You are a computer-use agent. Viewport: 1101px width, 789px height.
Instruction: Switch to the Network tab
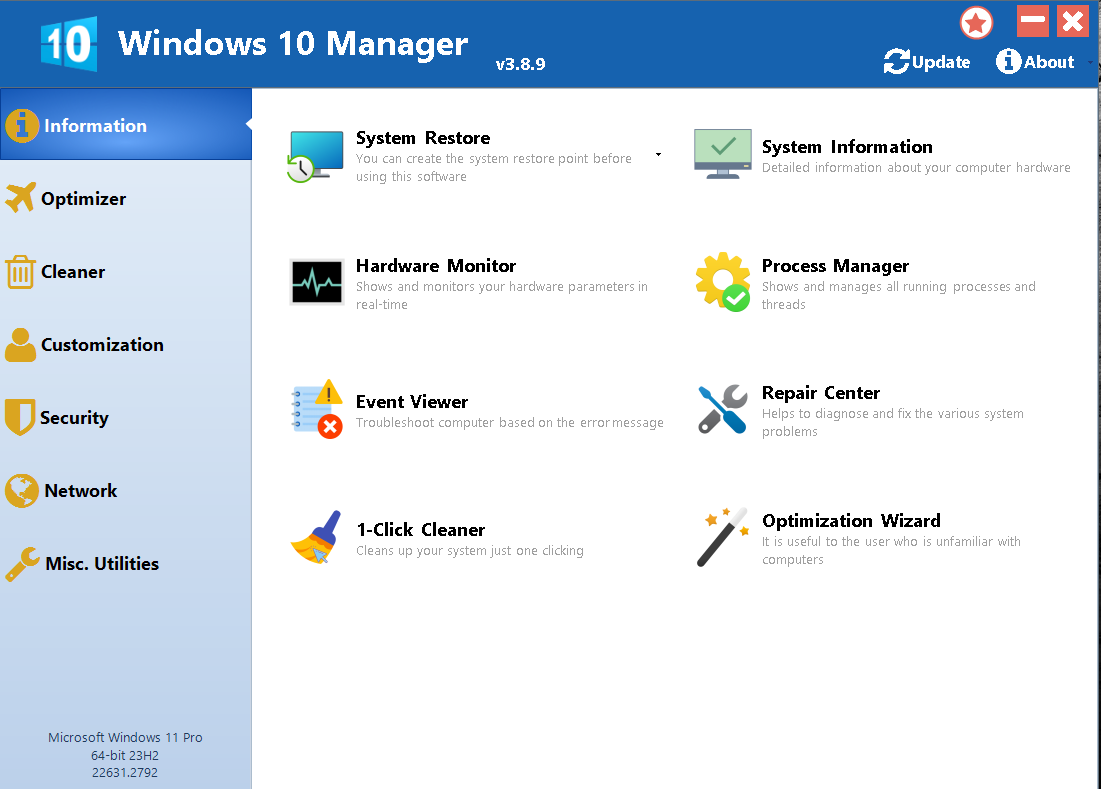(126, 490)
